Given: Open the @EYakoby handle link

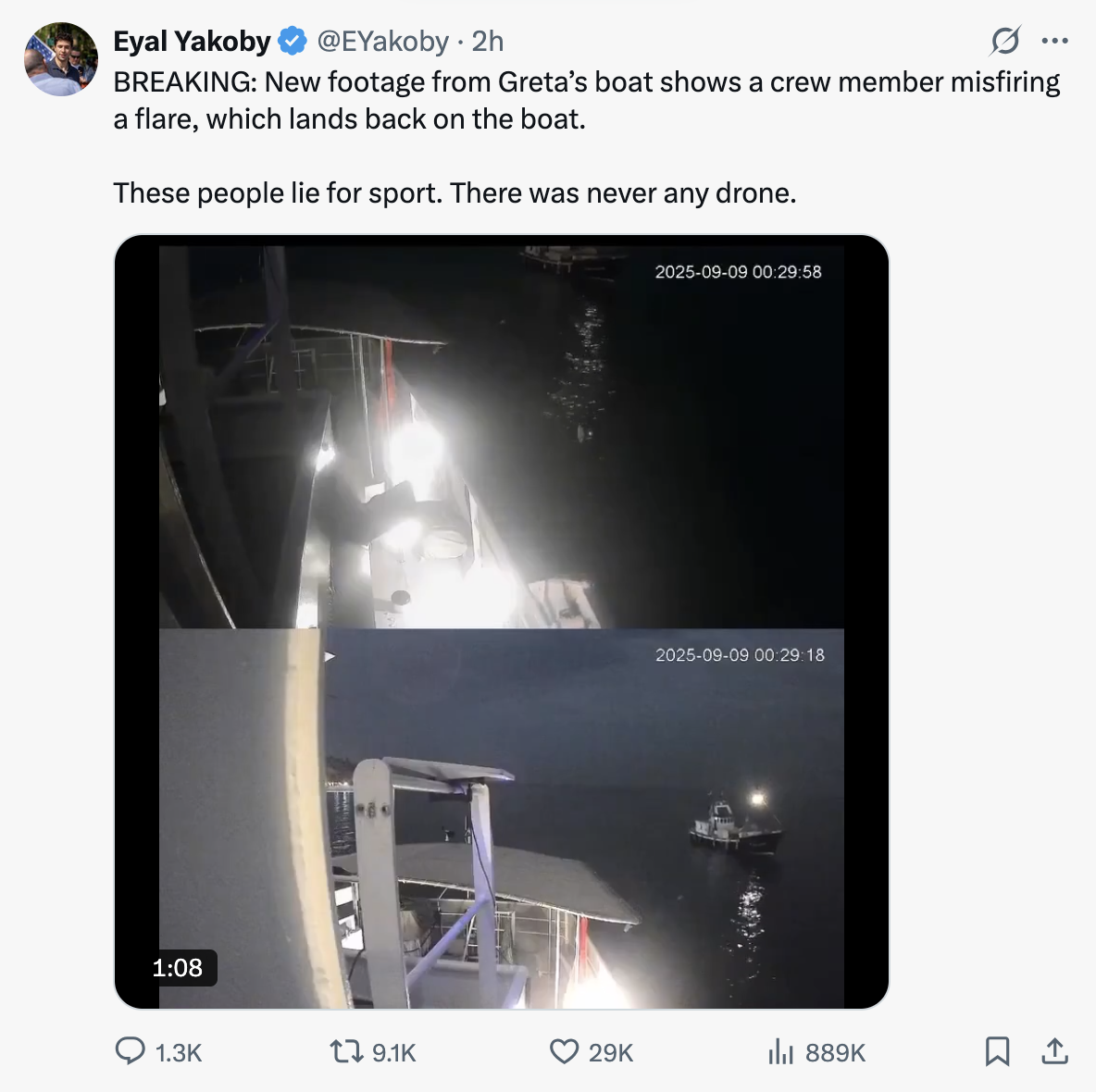Looking at the screenshot, I should pos(382,42).
